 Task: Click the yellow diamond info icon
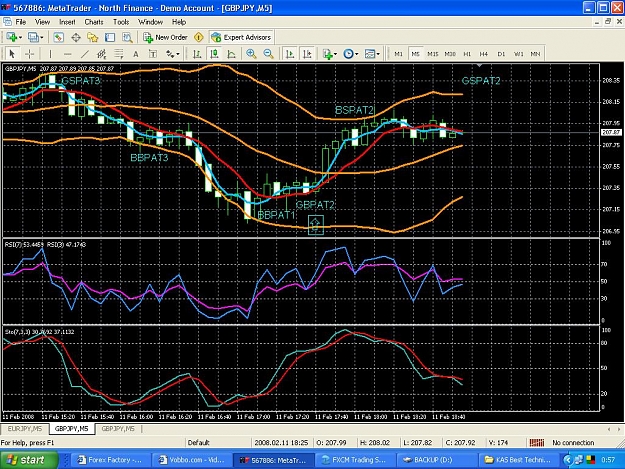click(x=199, y=37)
